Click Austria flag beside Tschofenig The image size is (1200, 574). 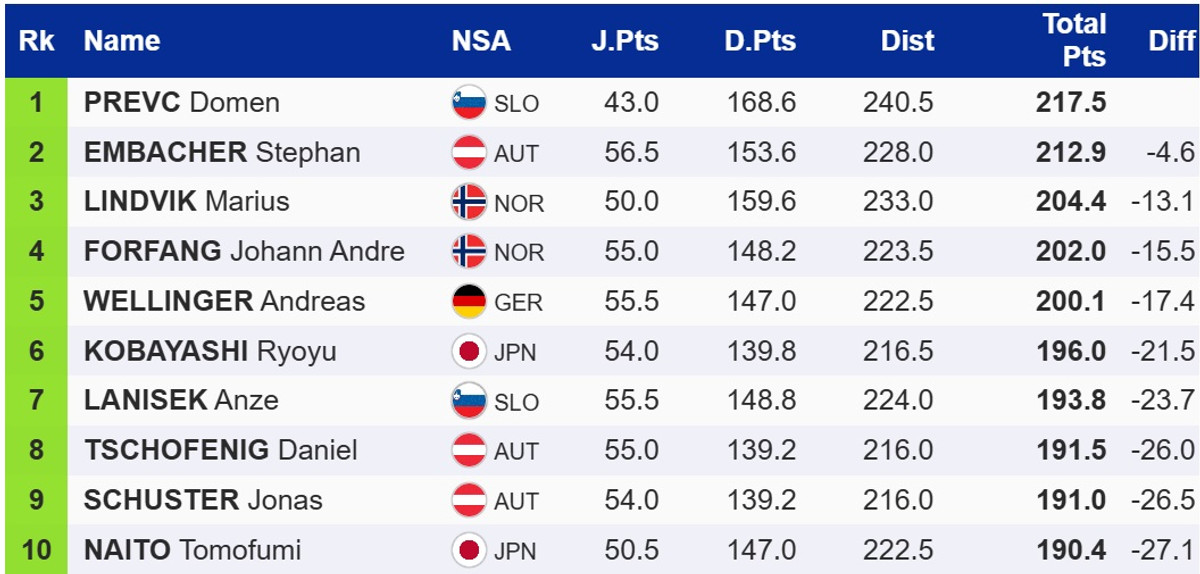point(468,450)
